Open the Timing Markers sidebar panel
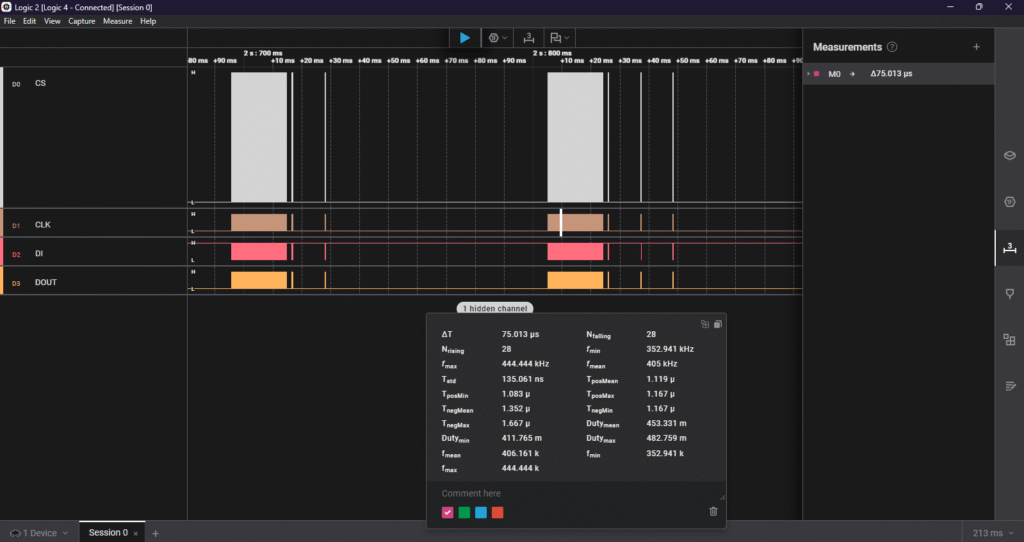This screenshot has width=1024, height=542. coord(1010,293)
